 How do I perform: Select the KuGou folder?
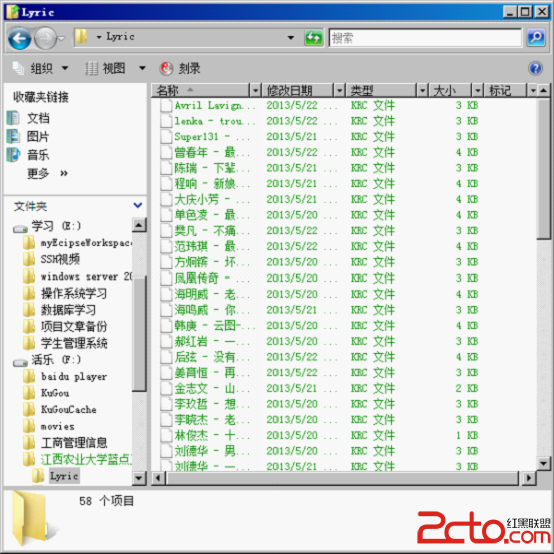46,393
